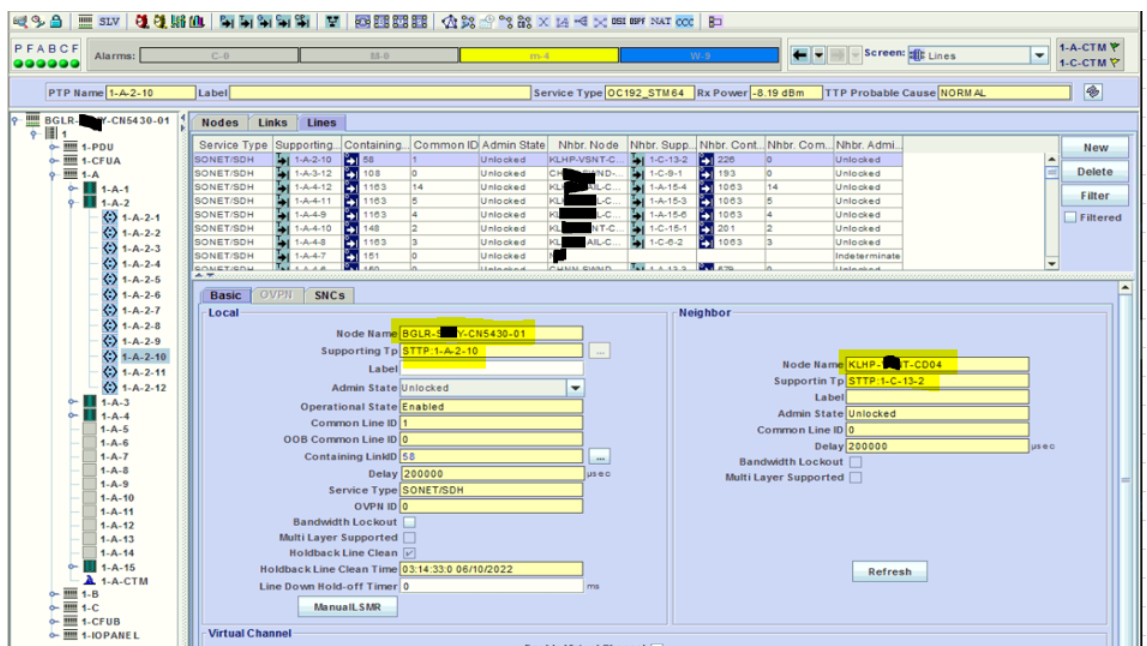This screenshot has height=646, width=1147.
Task: Click the Delete button
Action: [x=1095, y=171]
